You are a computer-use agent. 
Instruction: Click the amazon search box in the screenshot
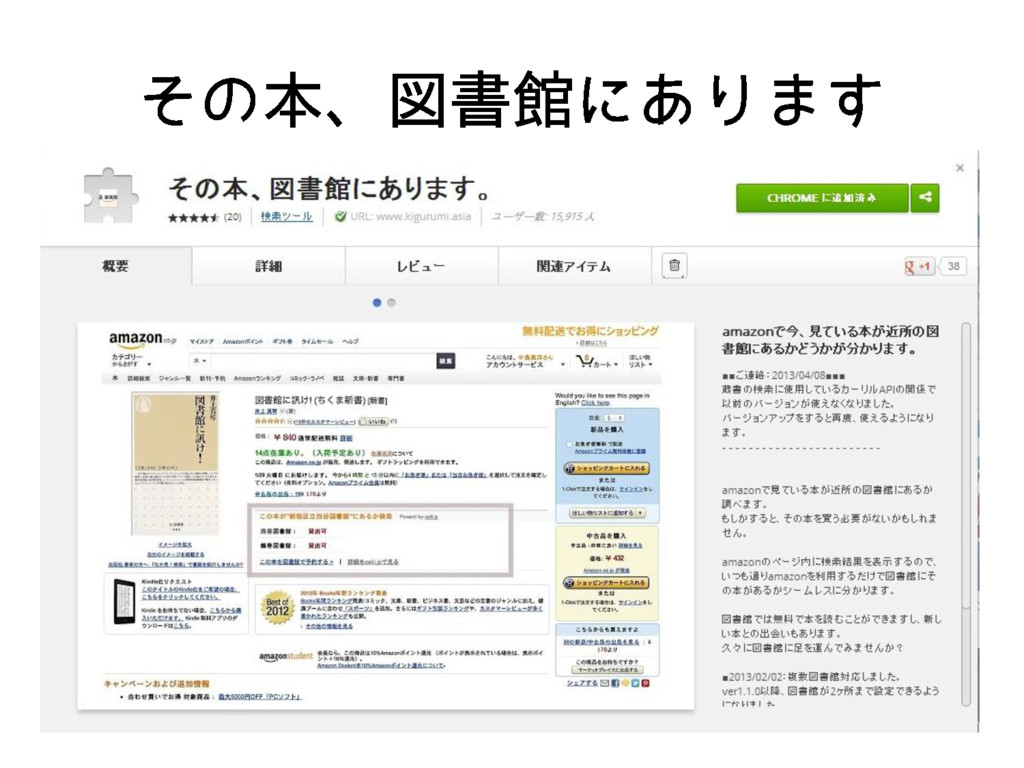323,360
